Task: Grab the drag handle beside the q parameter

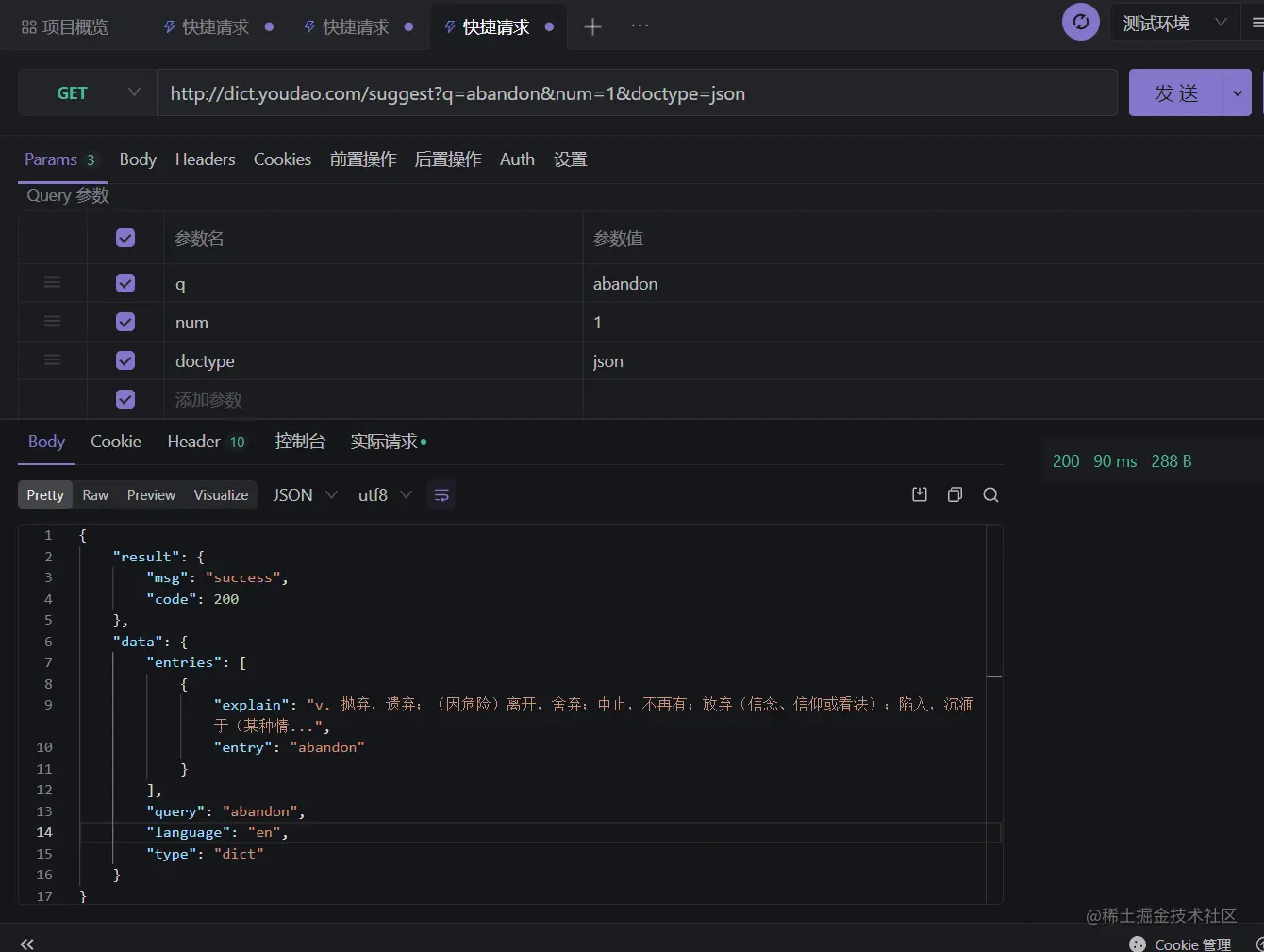Action: [x=52, y=283]
